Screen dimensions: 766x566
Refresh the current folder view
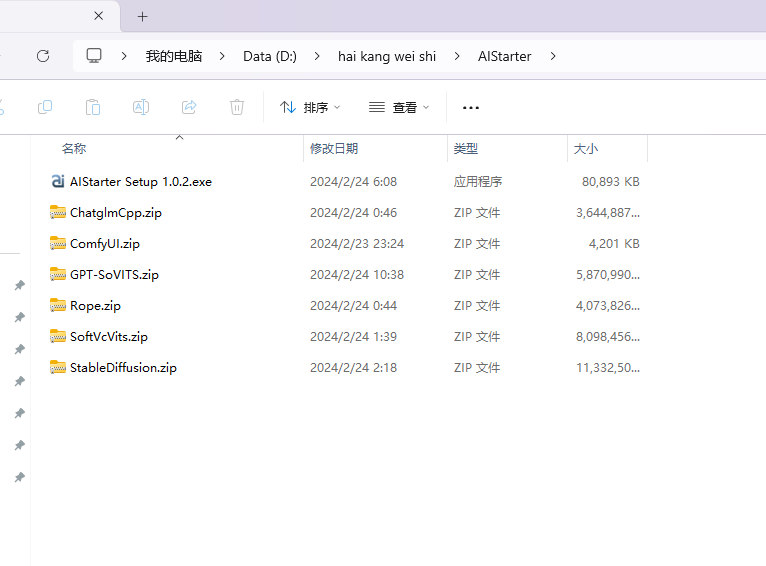point(43,56)
